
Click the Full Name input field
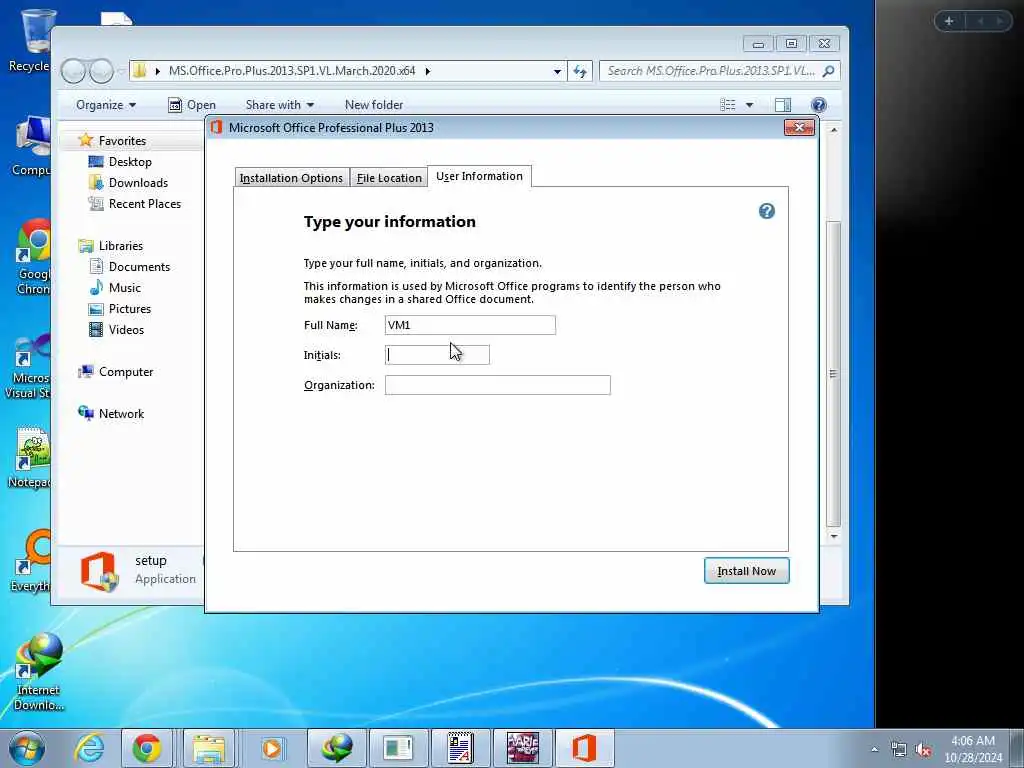[470, 325]
